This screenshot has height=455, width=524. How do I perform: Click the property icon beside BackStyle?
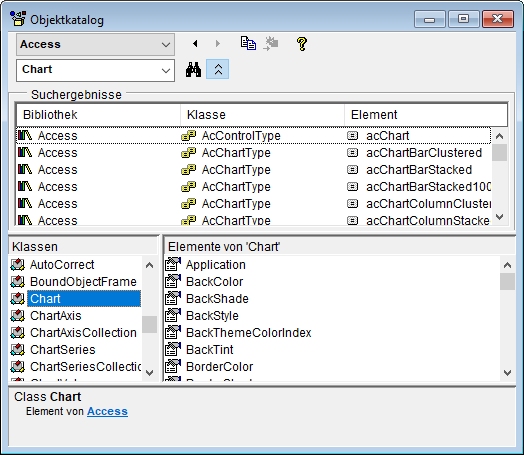[x=173, y=315]
